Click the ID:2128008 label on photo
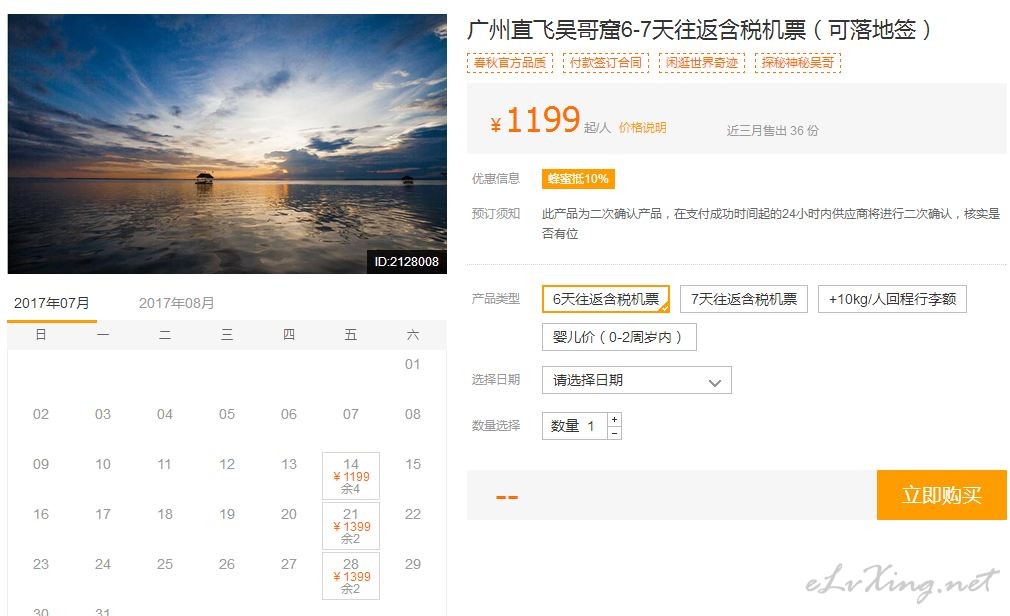The width and height of the screenshot is (1010, 616). [406, 262]
